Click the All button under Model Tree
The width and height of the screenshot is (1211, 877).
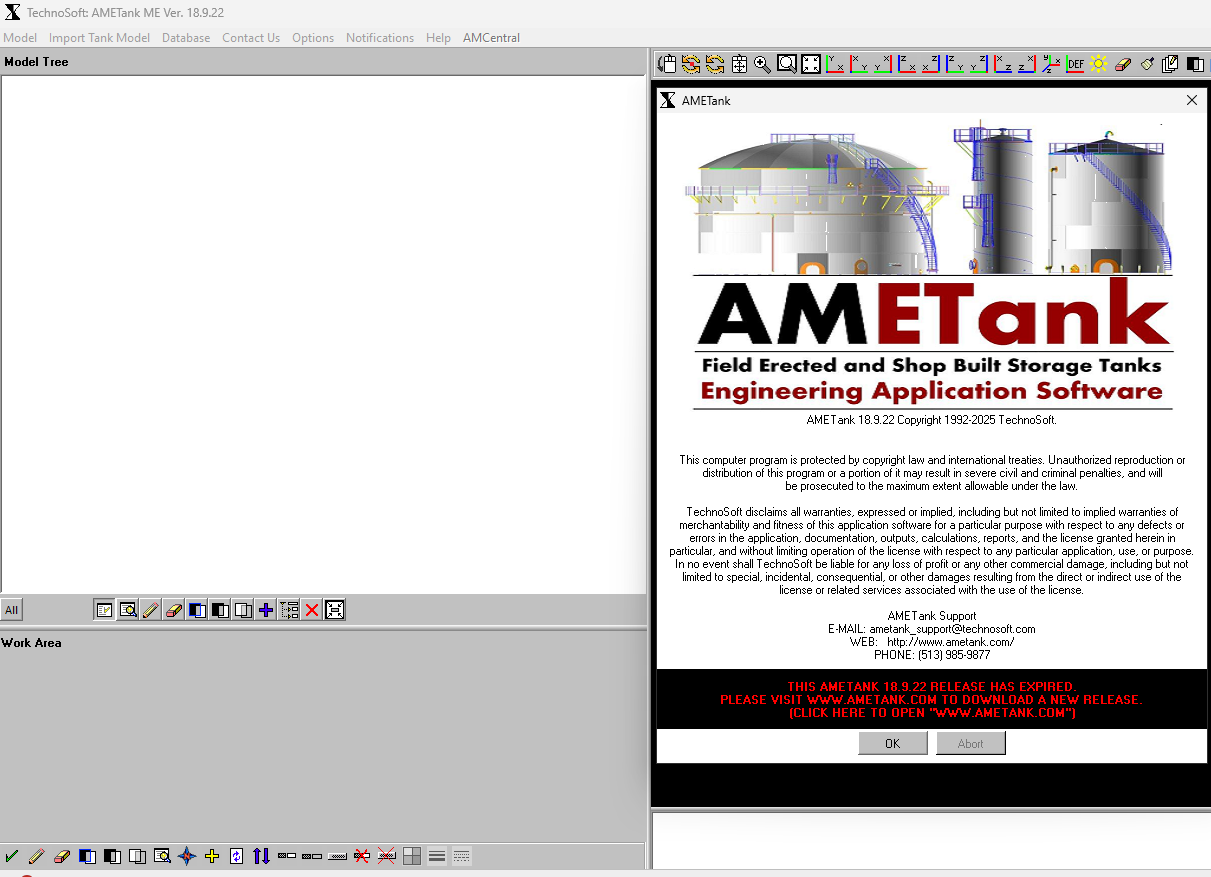tap(11, 610)
